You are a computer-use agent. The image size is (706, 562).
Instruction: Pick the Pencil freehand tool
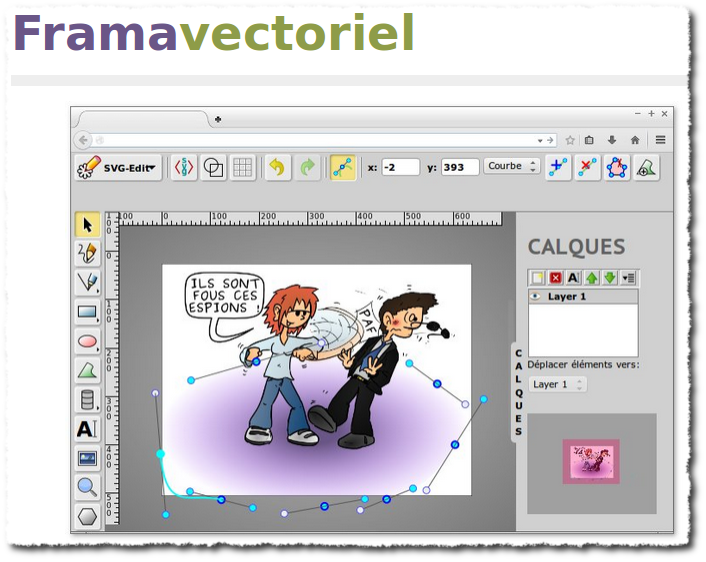[88, 254]
